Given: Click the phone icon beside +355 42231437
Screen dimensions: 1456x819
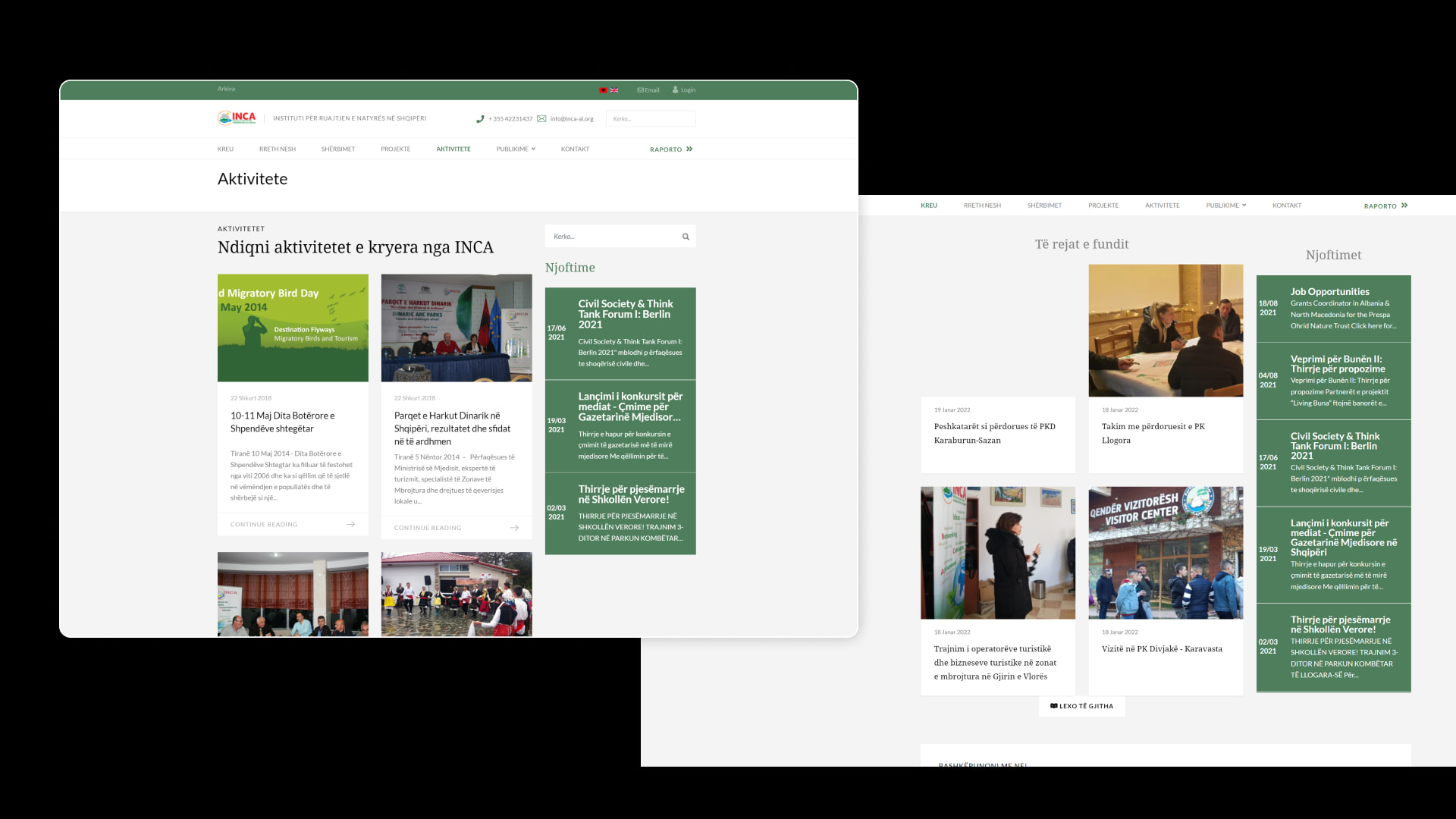Looking at the screenshot, I should tap(480, 119).
